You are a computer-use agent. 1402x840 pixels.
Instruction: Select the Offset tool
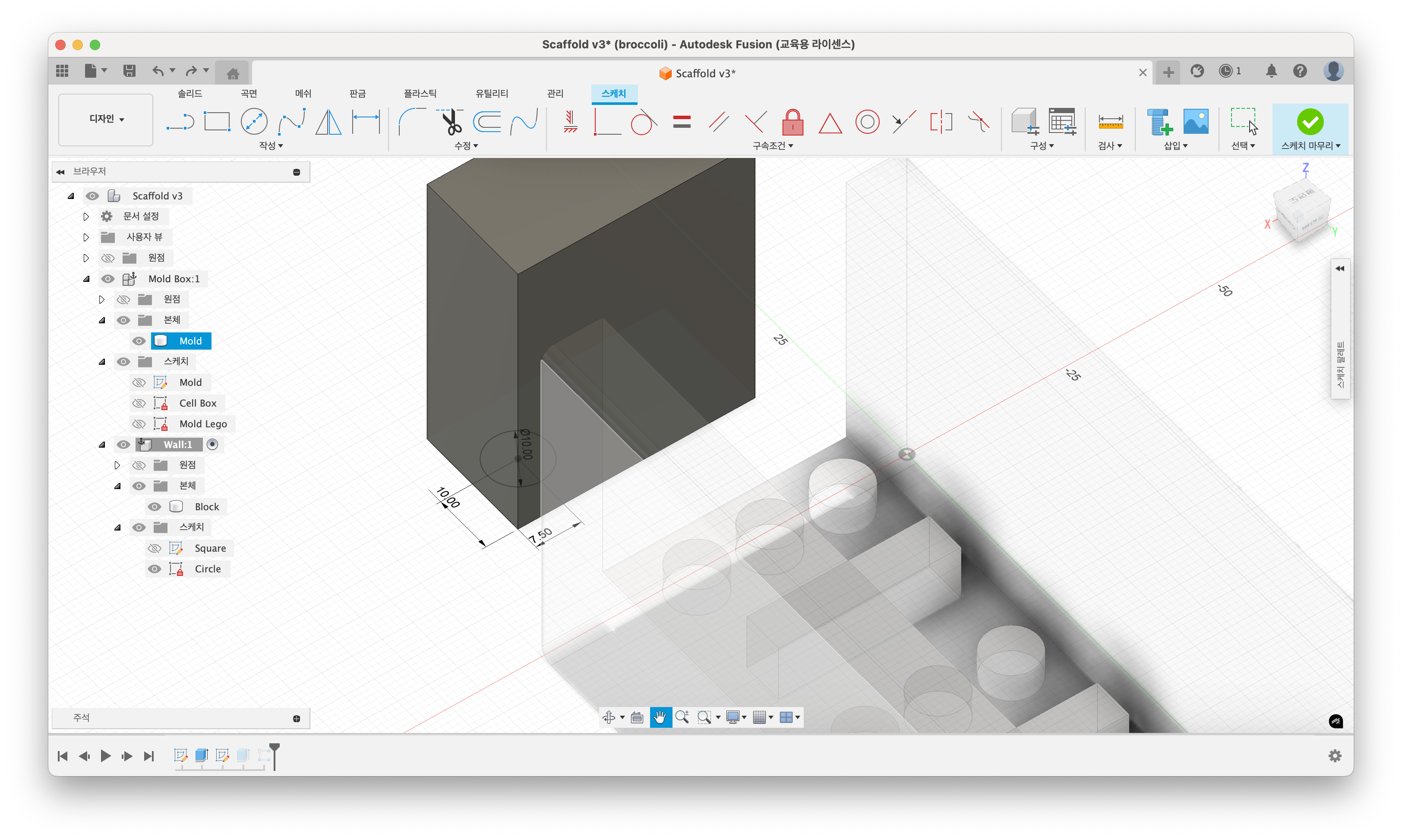(x=487, y=122)
